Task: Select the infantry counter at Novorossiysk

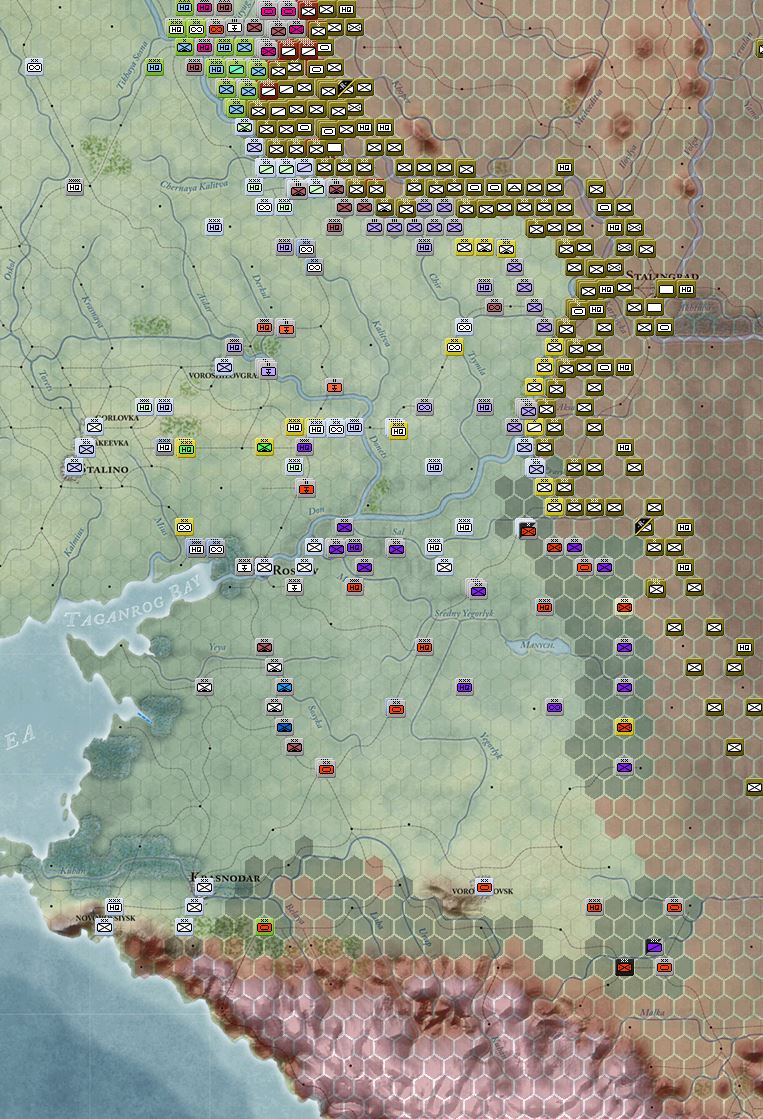Action: tap(104, 926)
